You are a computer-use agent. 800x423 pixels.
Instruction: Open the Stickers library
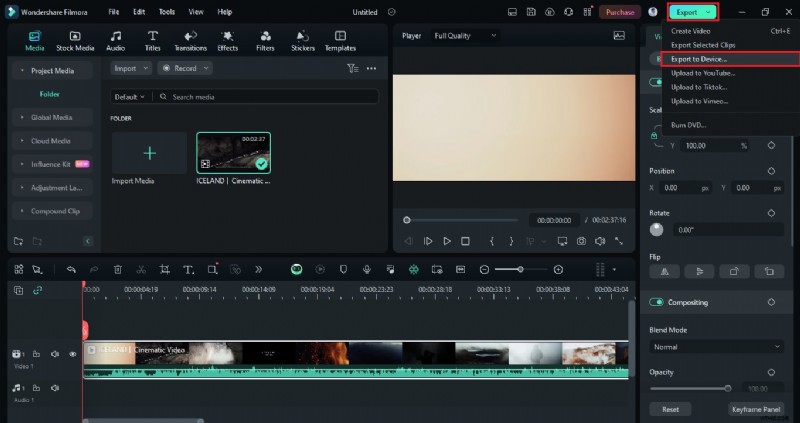point(302,40)
